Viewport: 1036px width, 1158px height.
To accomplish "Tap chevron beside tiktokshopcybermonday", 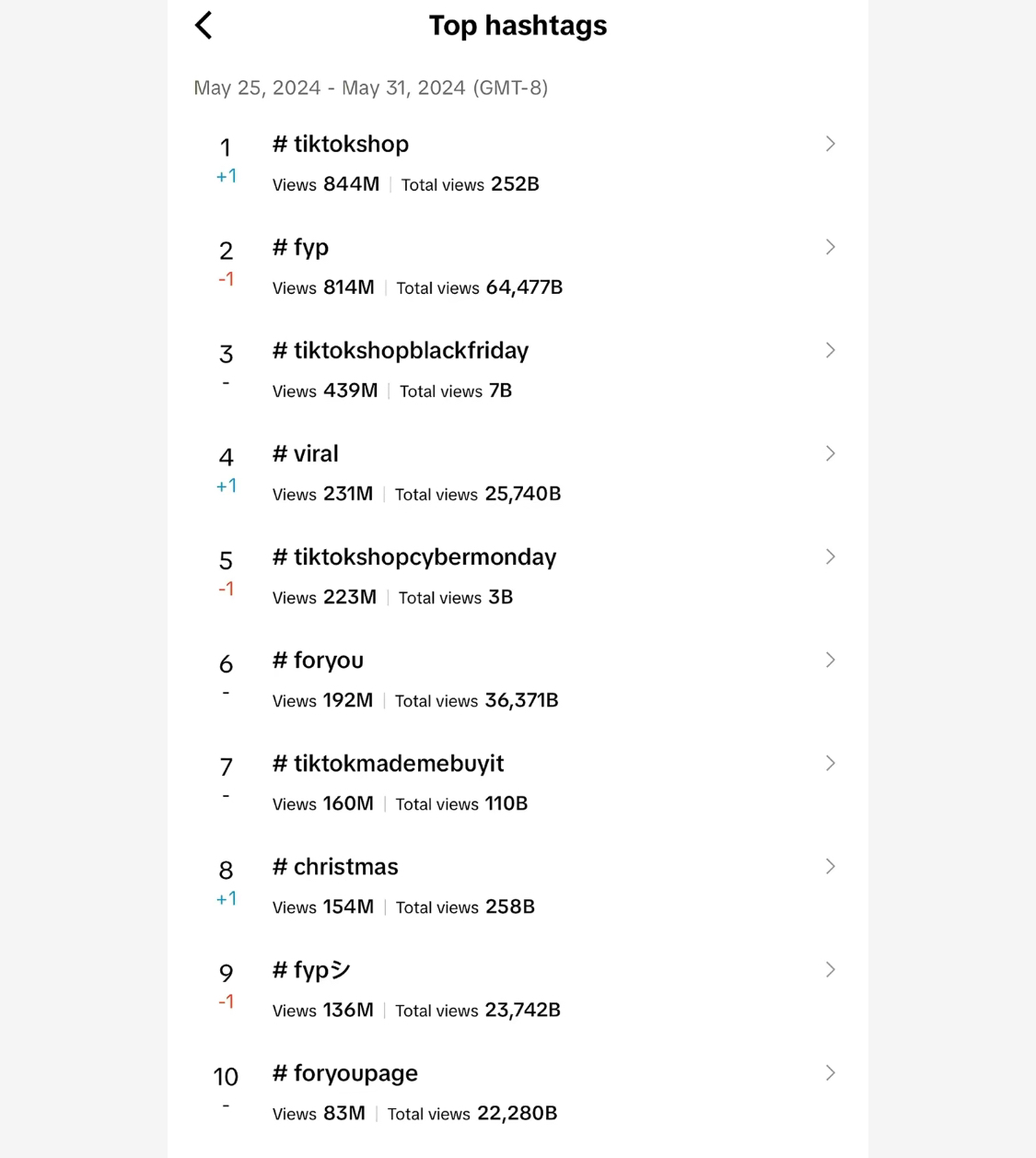I will pyautogui.click(x=830, y=556).
